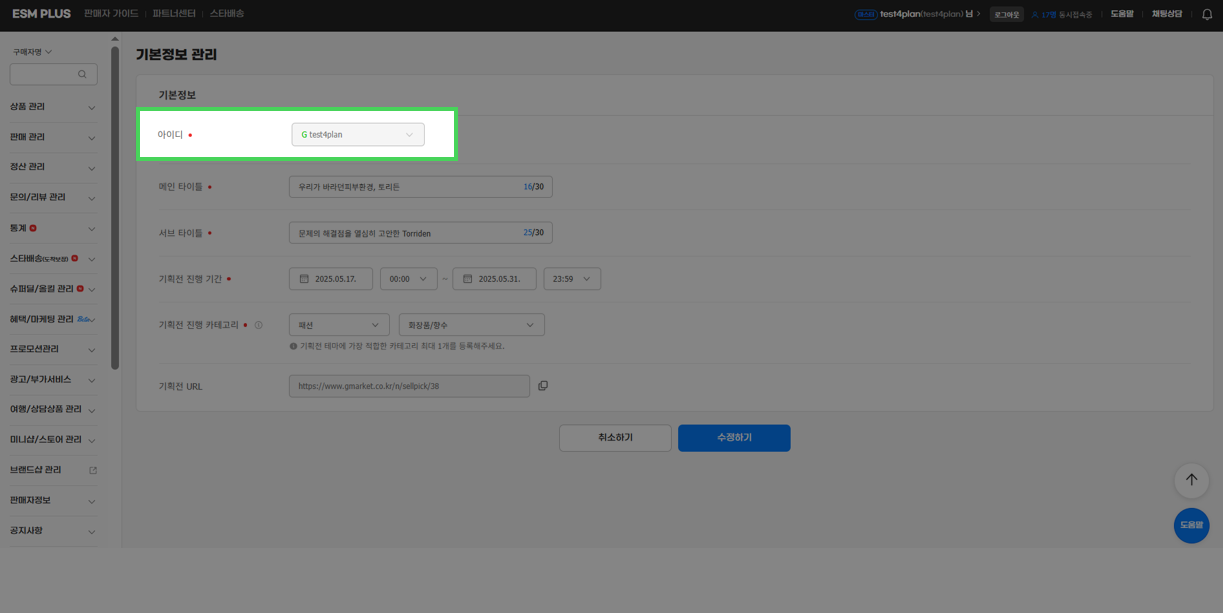Screen dimensions: 1223x613
Task: Click the ESM PLUS logo
Action: [x=41, y=14]
